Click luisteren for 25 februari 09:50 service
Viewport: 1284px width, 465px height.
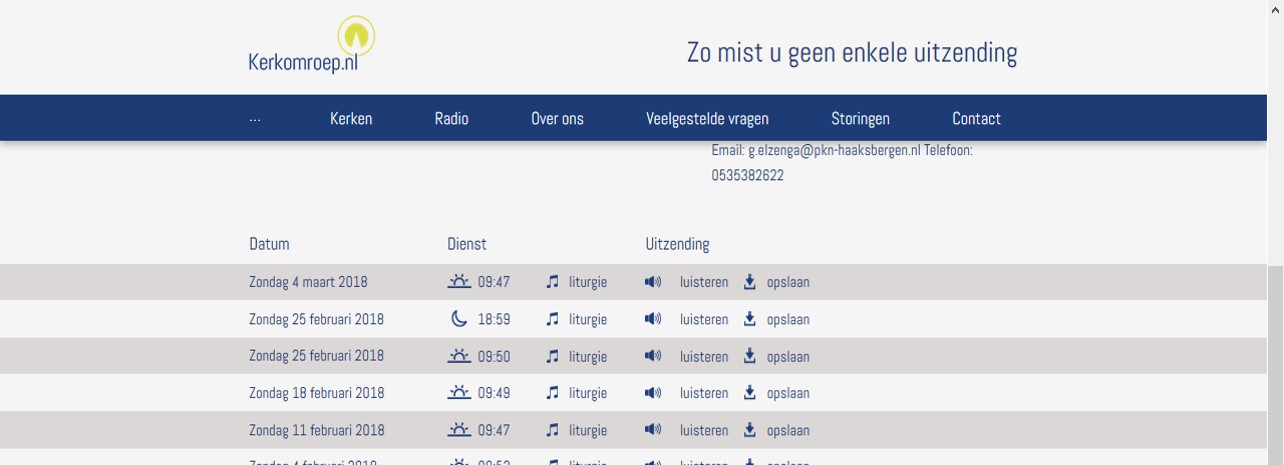point(704,357)
